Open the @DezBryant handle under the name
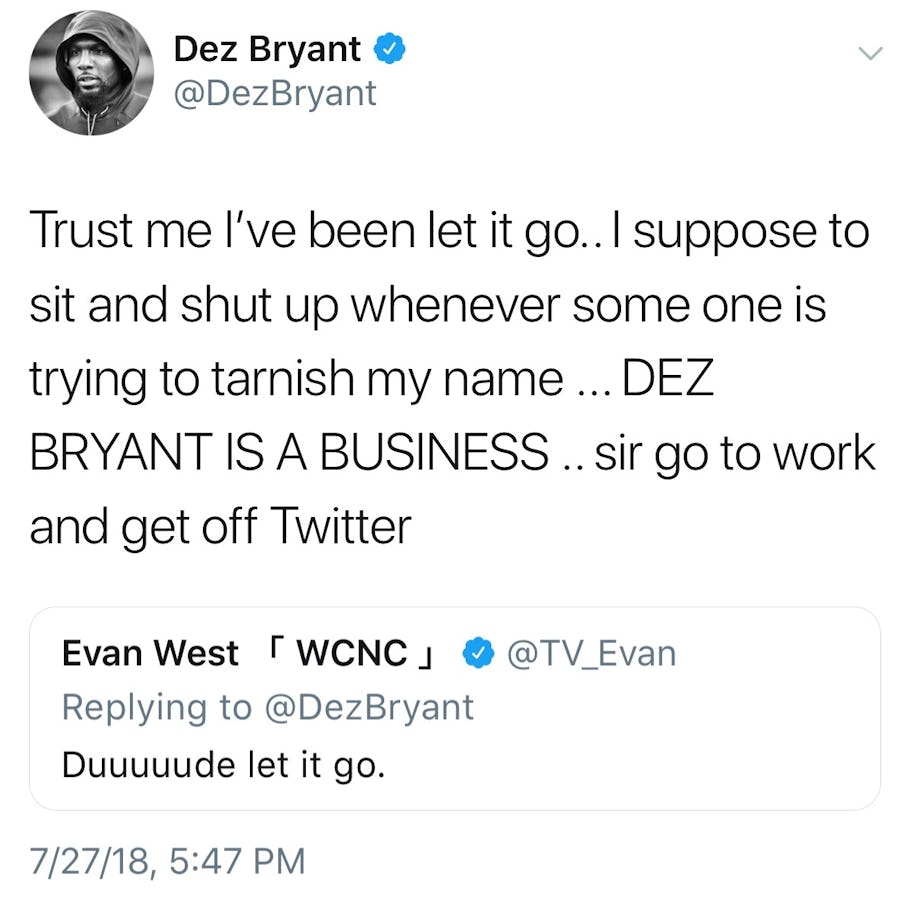 click(x=275, y=93)
